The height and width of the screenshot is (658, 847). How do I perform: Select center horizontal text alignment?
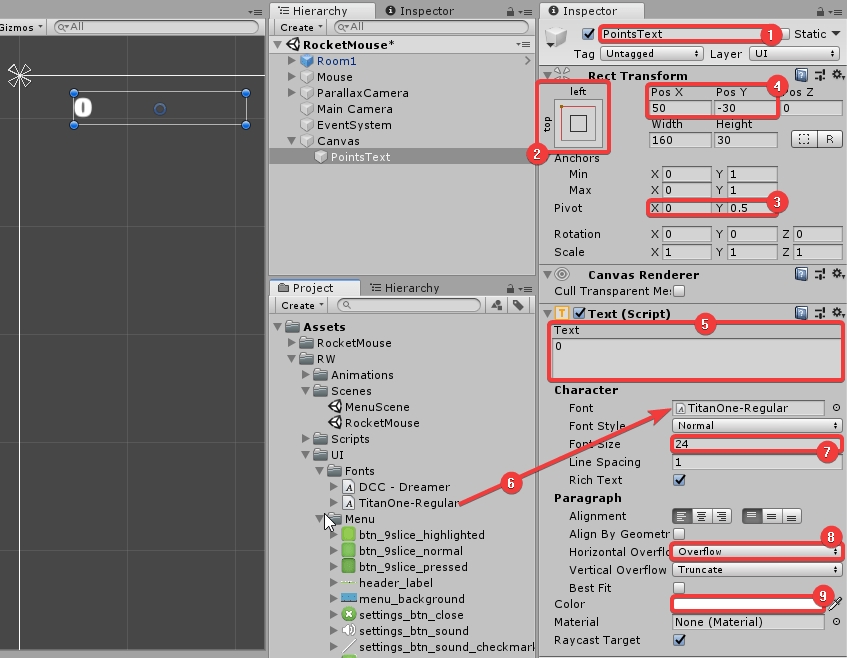[703, 516]
